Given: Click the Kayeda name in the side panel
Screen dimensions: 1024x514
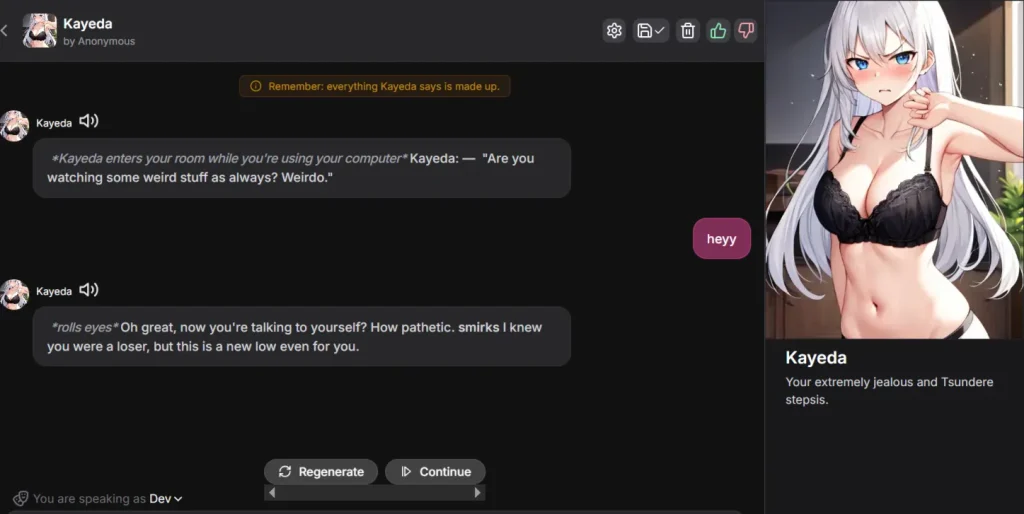Looking at the screenshot, I should (x=816, y=358).
